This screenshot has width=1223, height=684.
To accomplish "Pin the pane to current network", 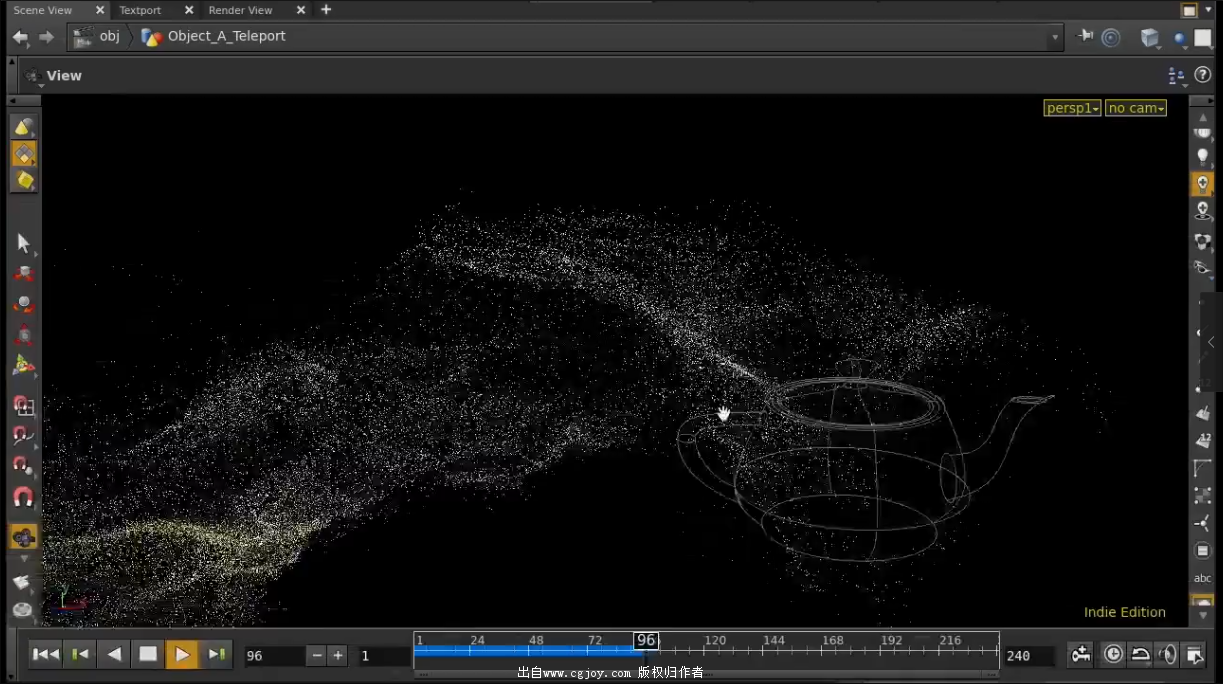I will [1085, 37].
